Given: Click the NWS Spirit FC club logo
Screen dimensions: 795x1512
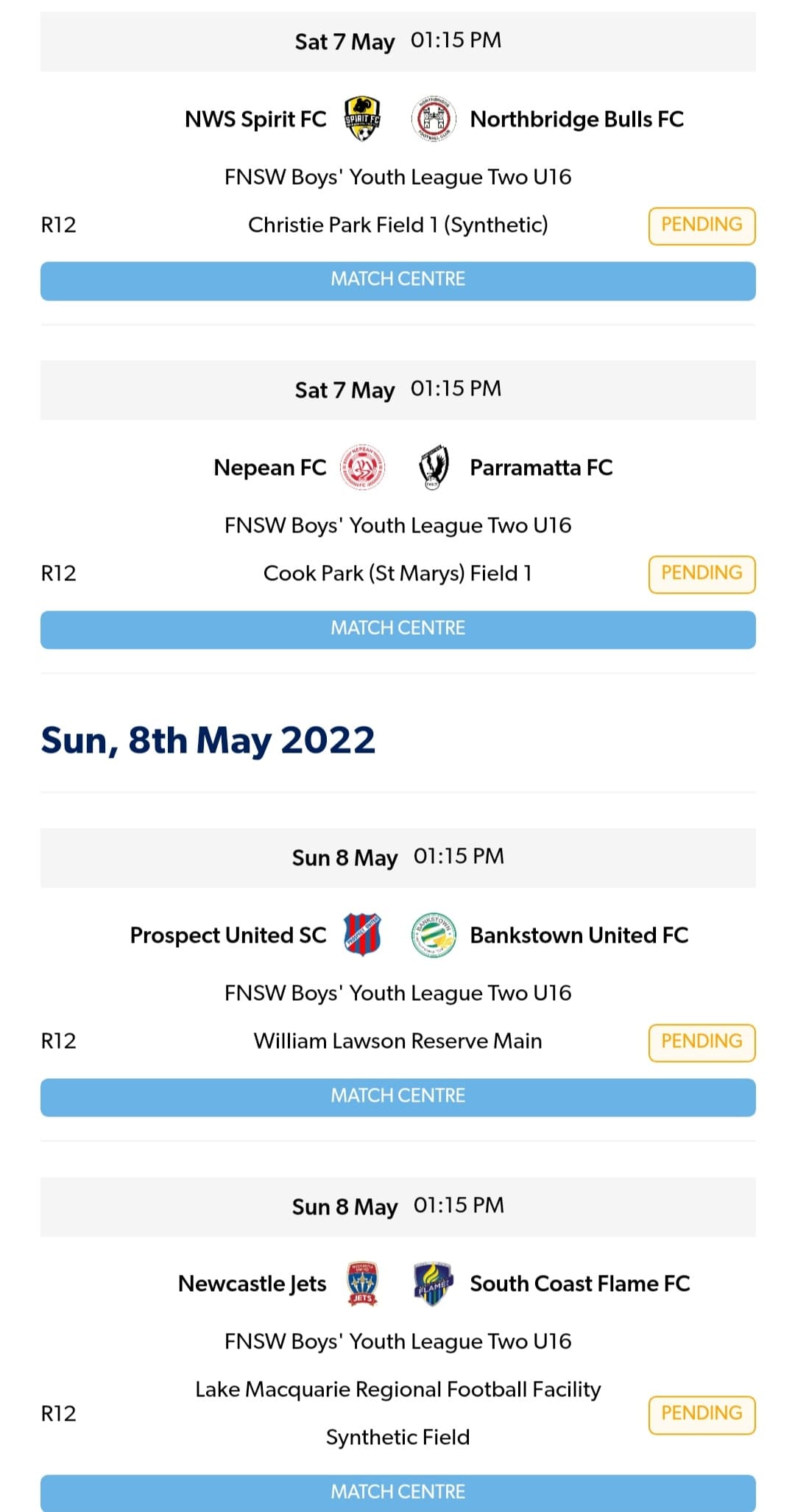Looking at the screenshot, I should point(362,119).
